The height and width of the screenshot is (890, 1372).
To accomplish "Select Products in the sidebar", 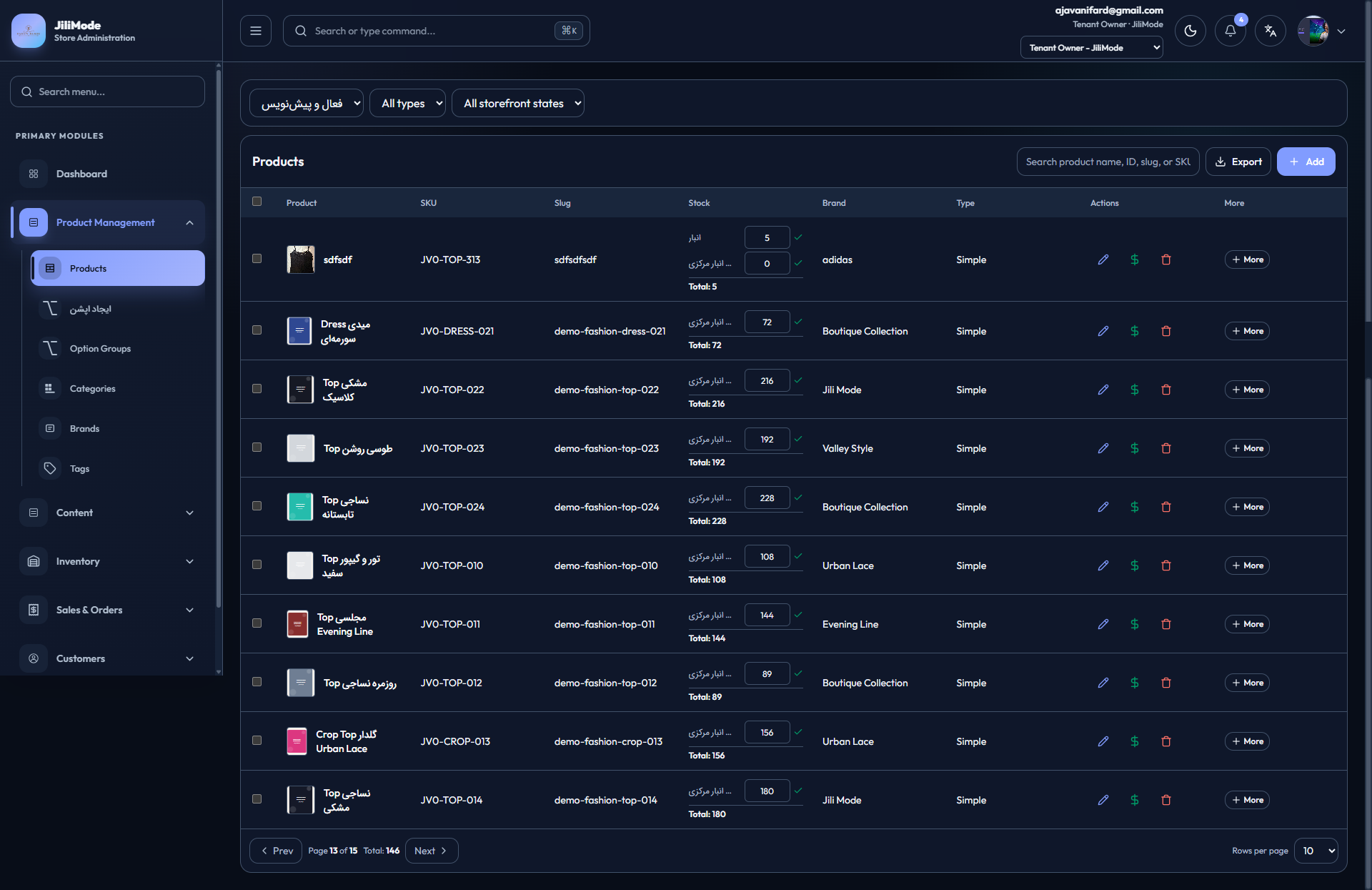I will [118, 268].
